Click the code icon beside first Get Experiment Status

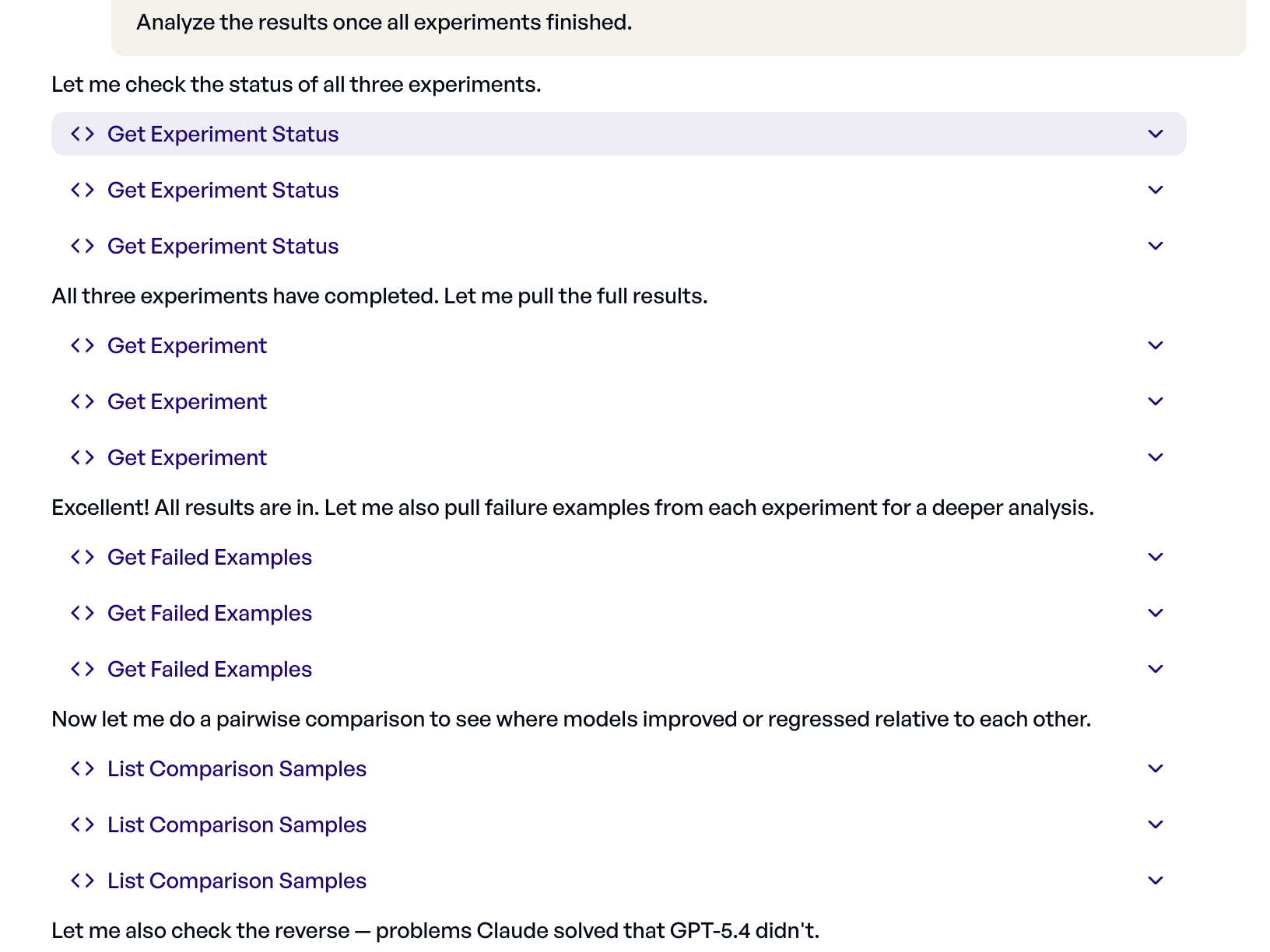pos(82,134)
